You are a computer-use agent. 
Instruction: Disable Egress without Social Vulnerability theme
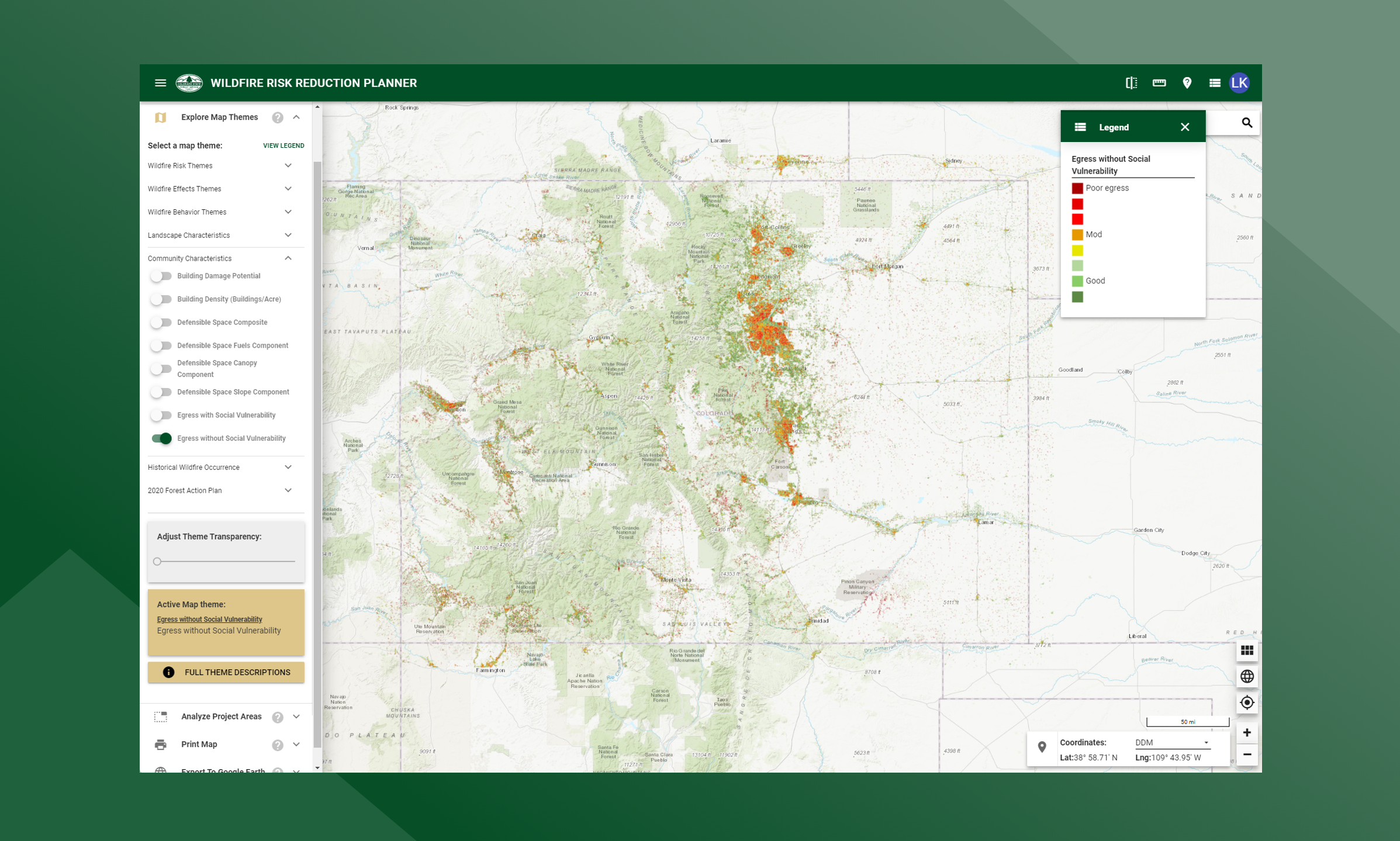click(x=161, y=438)
